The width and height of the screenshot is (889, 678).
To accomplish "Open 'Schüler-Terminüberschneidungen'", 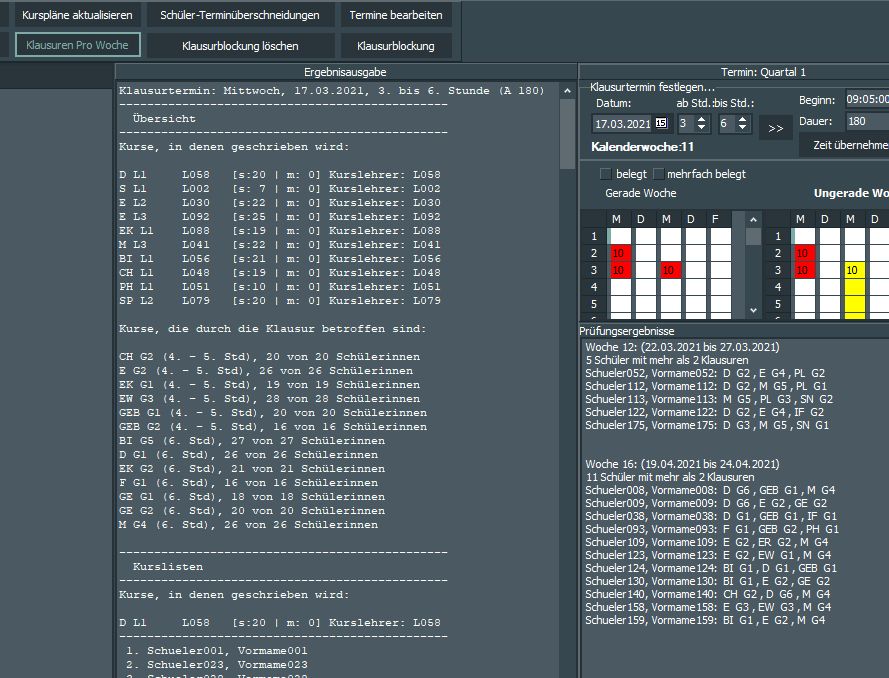I will tap(240, 15).
